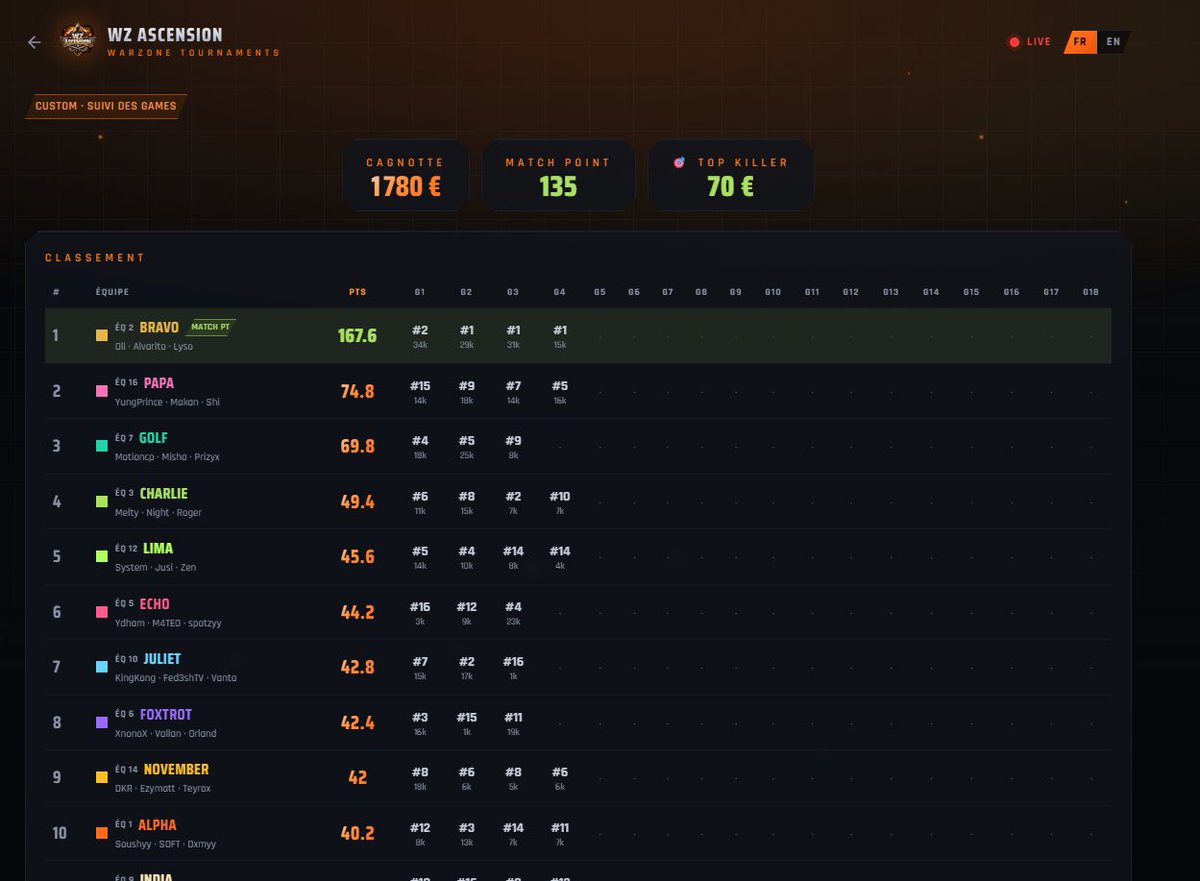This screenshot has width=1200, height=881.
Task: Click Bravo's G1 result #2 34k
Action: click(420, 336)
